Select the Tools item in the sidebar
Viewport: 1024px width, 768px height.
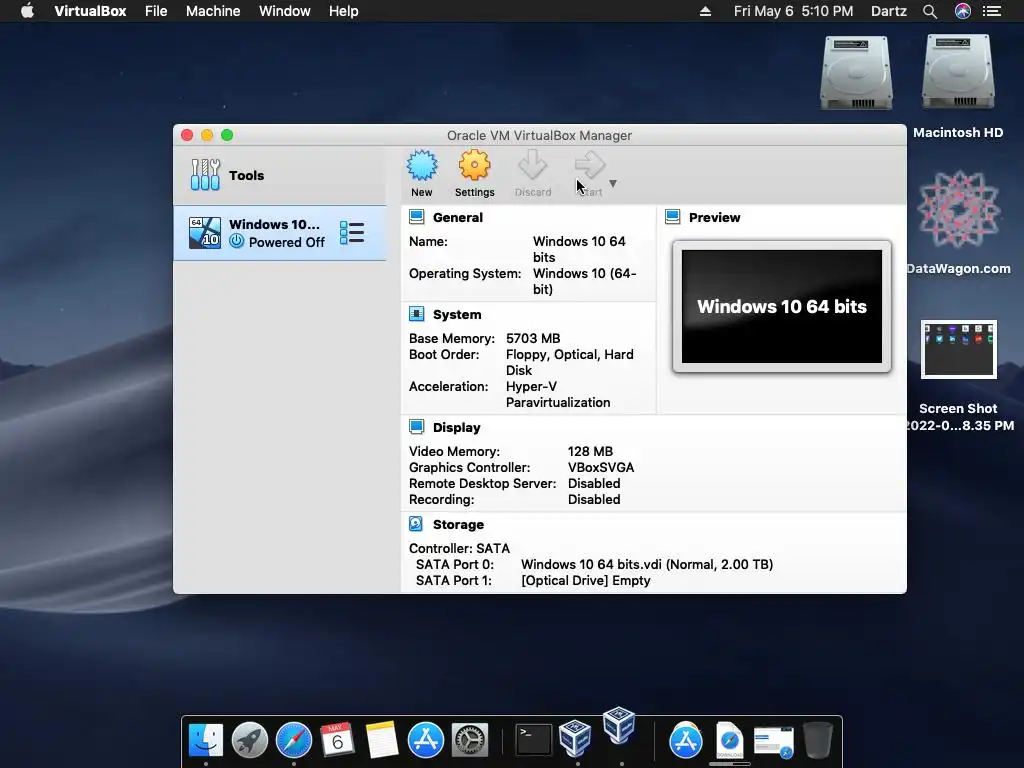click(280, 175)
